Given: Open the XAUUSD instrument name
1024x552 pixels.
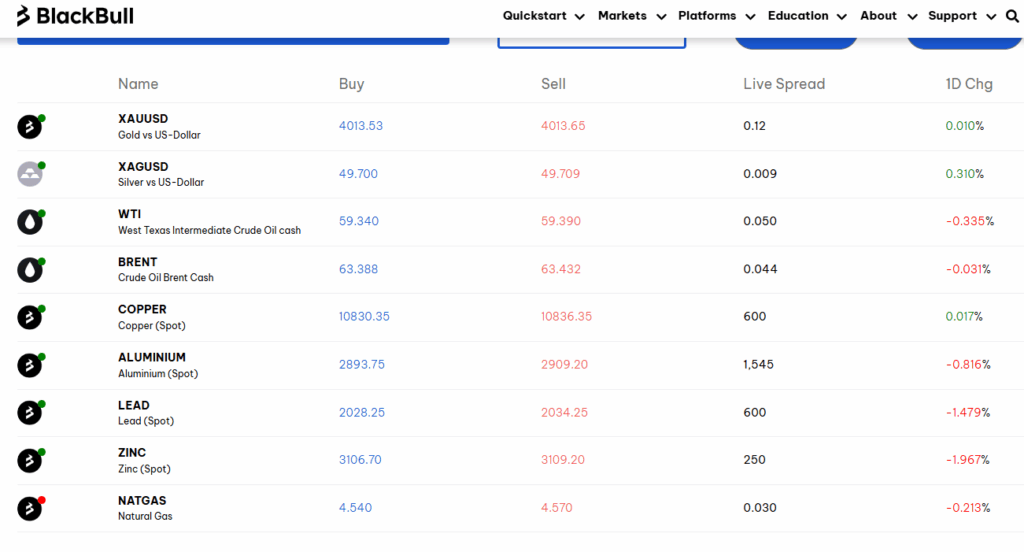Looking at the screenshot, I should (x=143, y=119).
